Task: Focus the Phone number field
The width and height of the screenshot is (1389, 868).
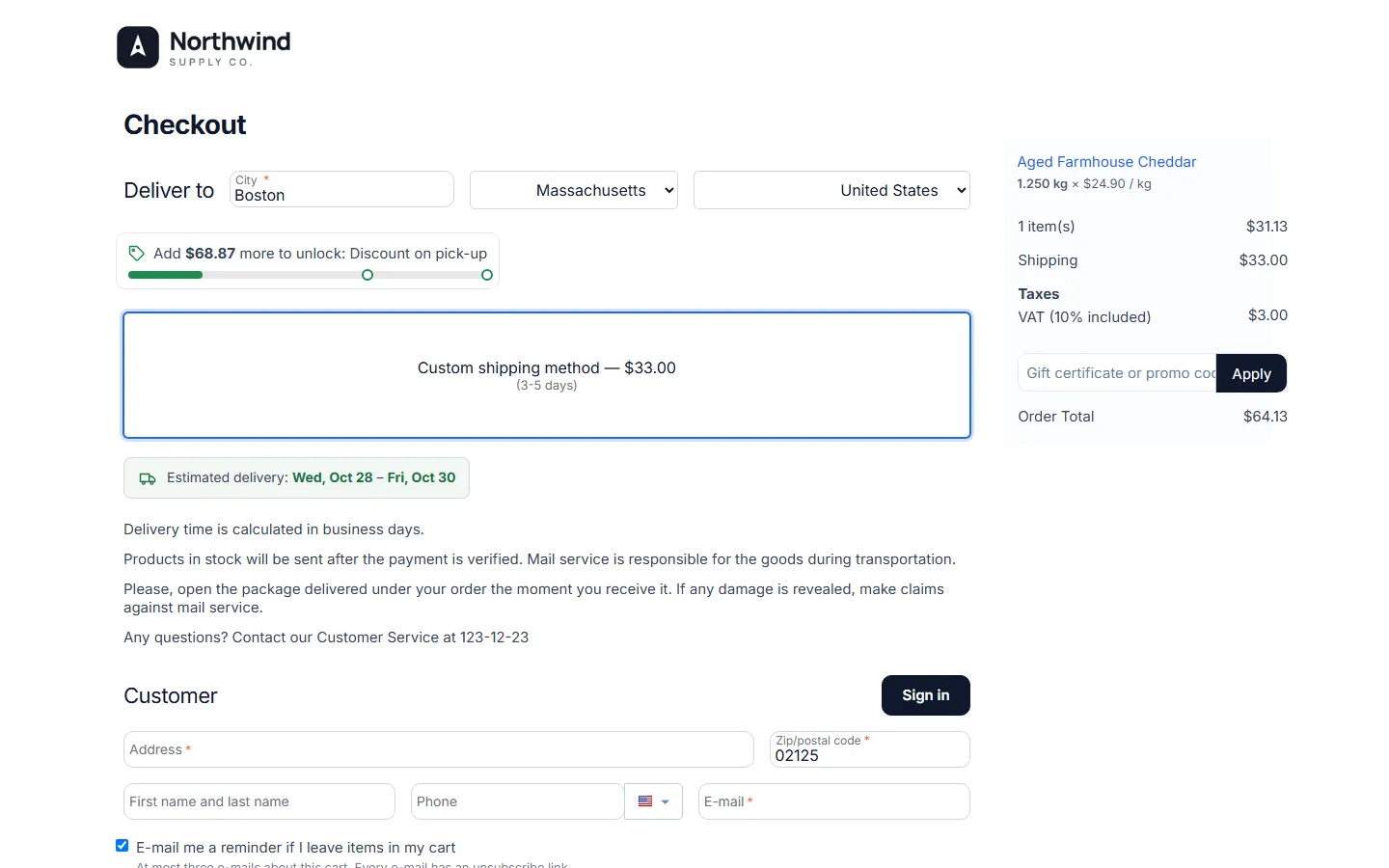Action: [517, 801]
